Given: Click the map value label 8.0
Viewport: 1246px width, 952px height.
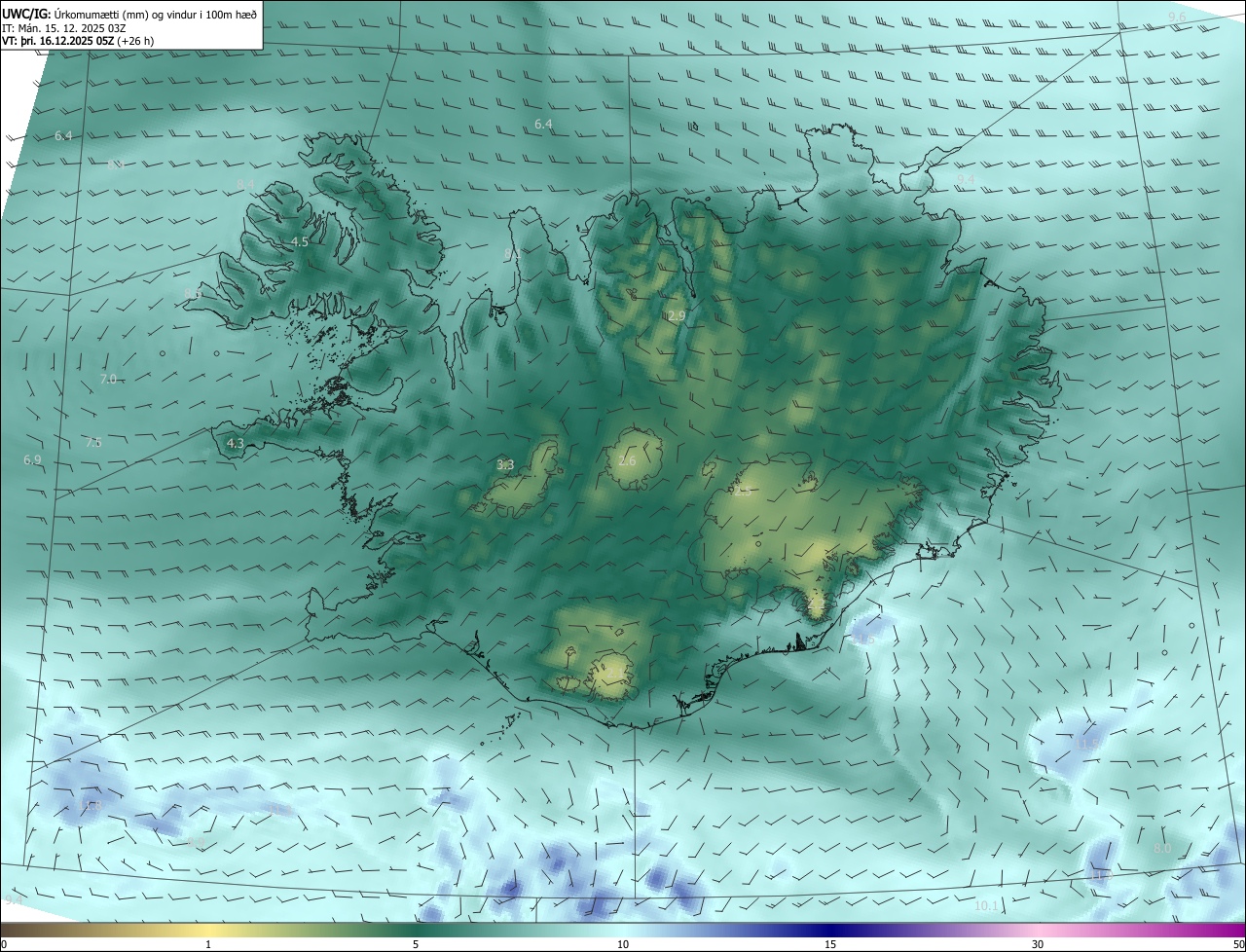Looking at the screenshot, I should click(x=1162, y=849).
